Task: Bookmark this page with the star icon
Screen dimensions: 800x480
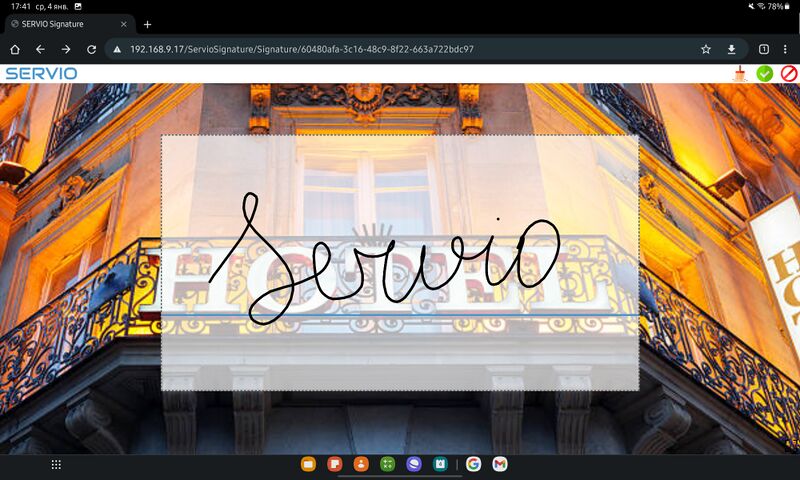Action: 706,49
